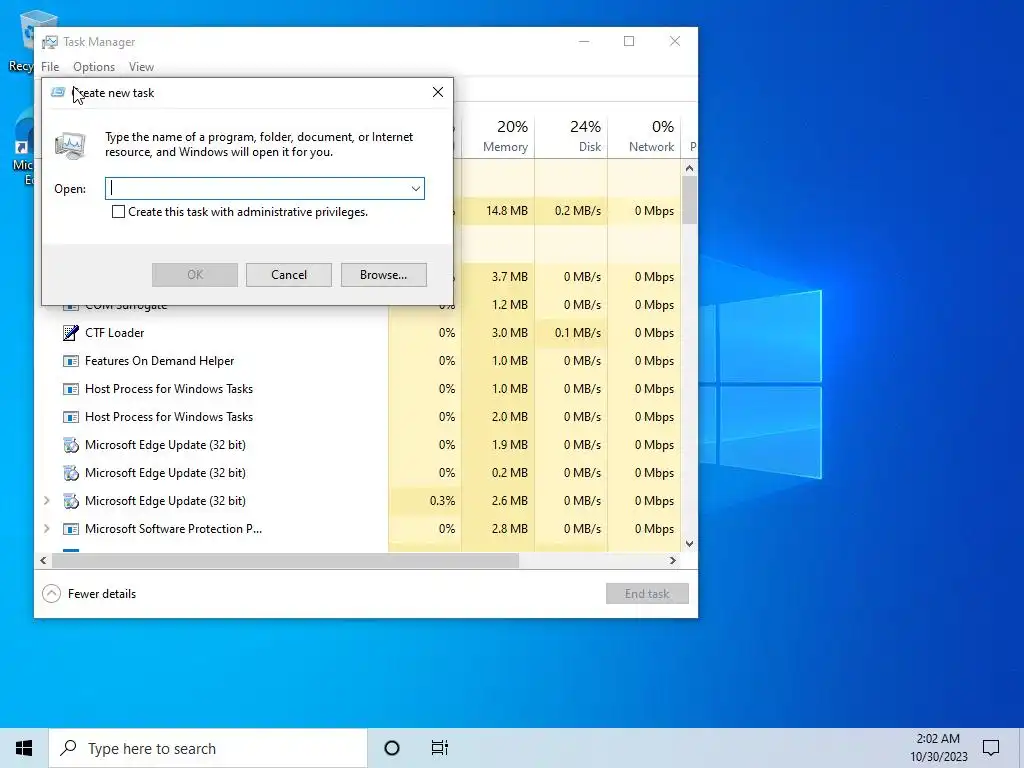1024x768 pixels.
Task: Click the horizontal scrollbar left arrow
Action: point(43,560)
